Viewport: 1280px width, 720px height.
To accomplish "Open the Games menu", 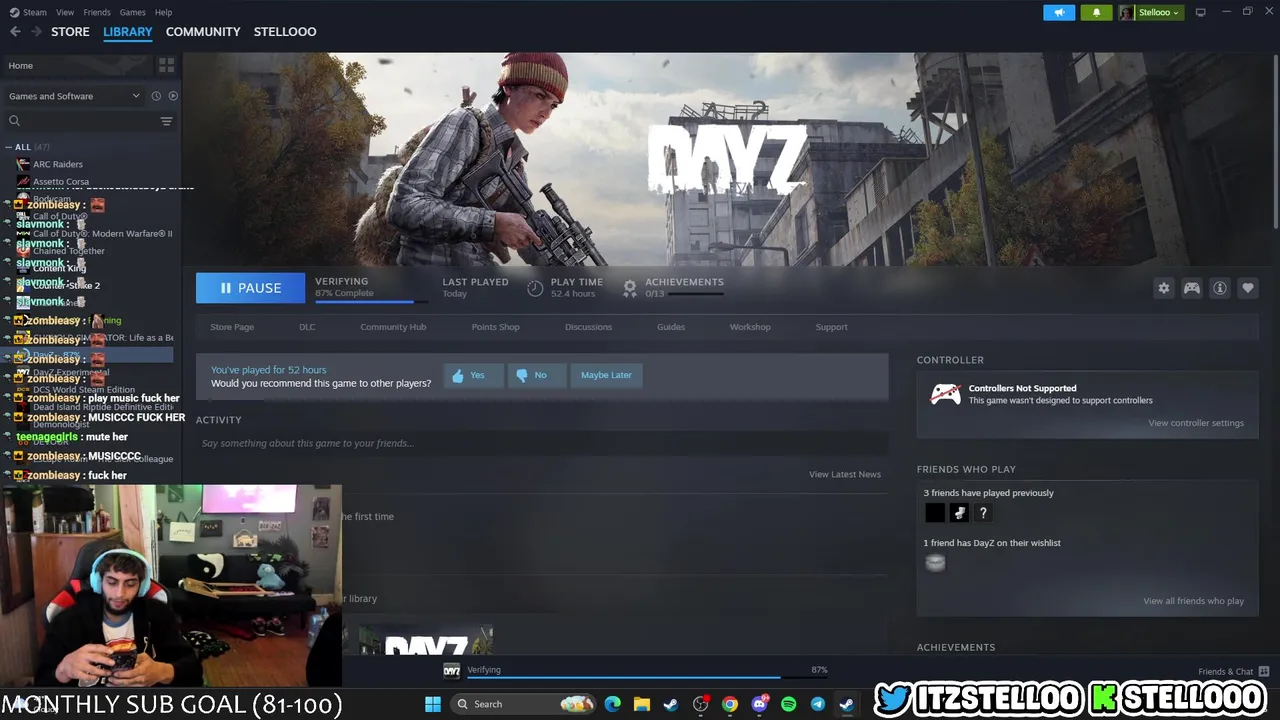I will pyautogui.click(x=132, y=12).
